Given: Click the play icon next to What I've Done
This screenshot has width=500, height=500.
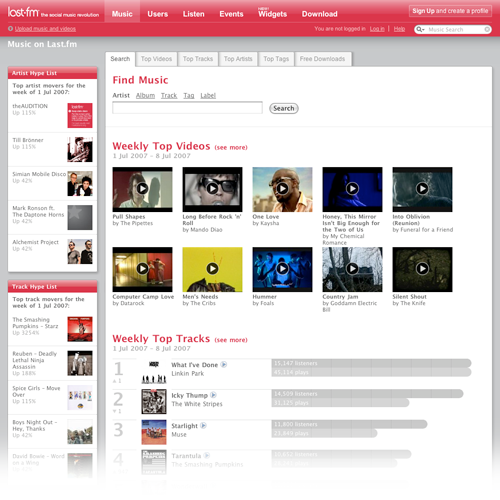Looking at the screenshot, I should point(224,364).
